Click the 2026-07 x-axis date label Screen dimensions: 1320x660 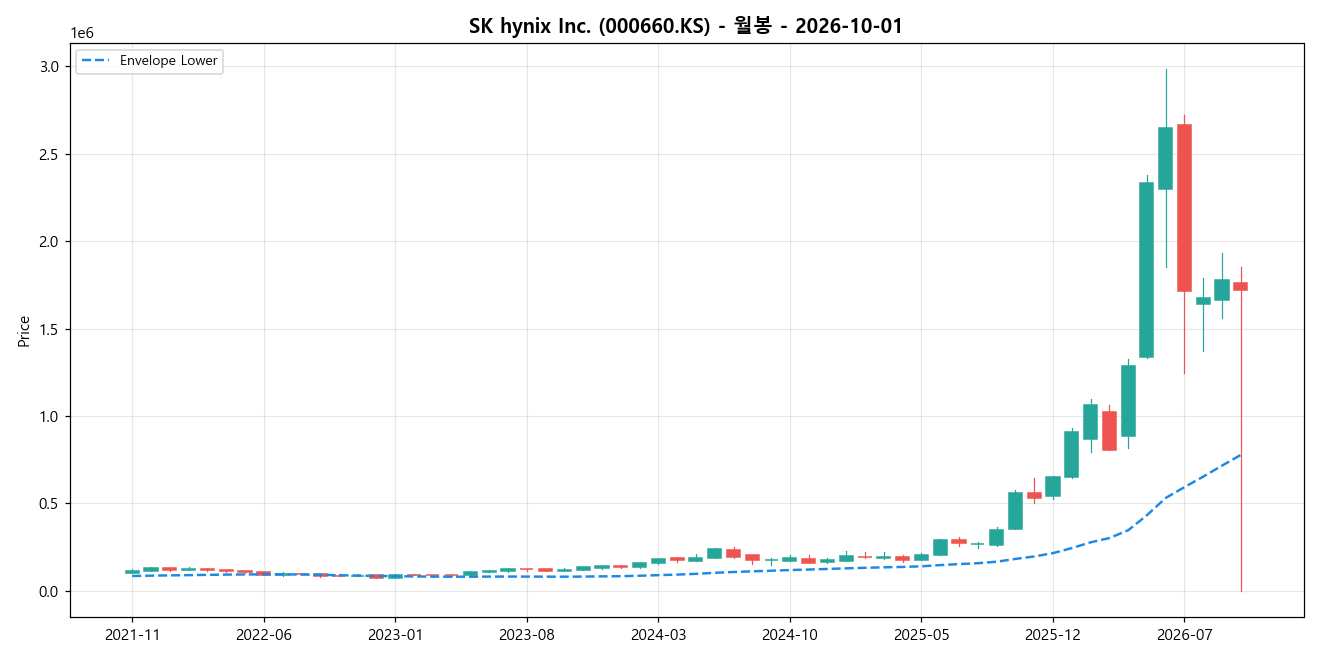[1184, 634]
